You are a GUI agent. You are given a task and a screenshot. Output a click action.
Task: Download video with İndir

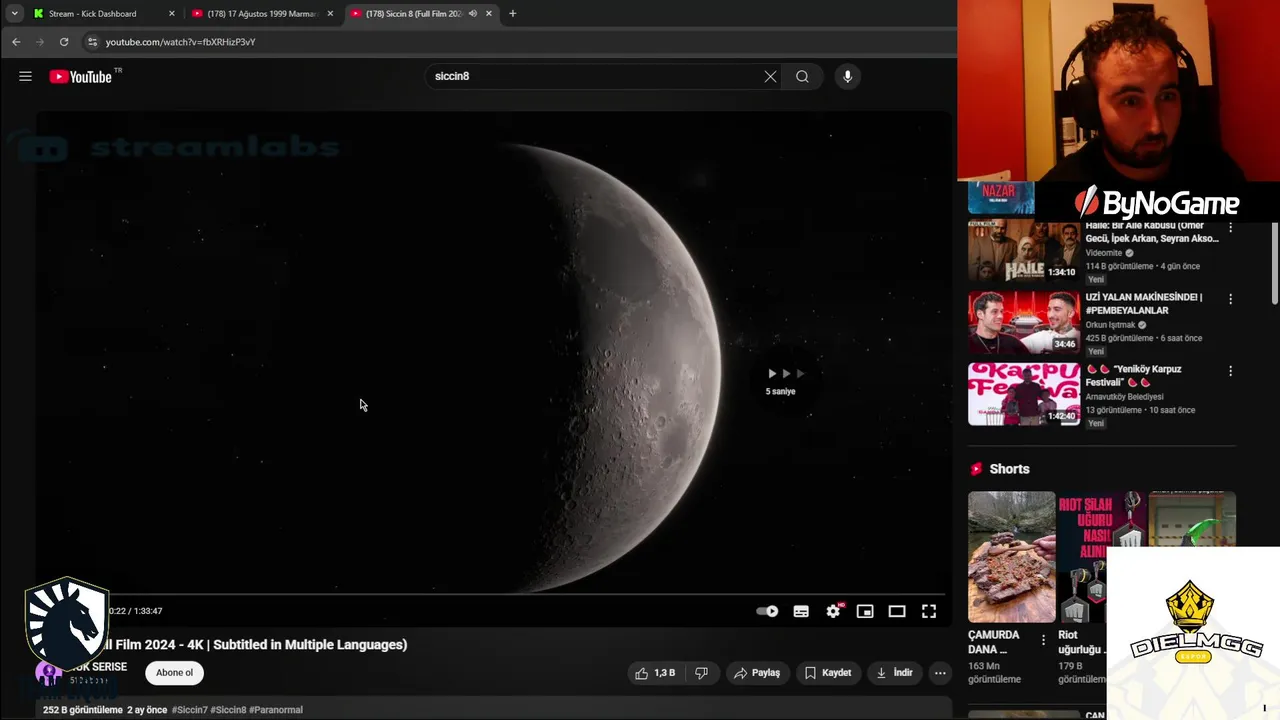pos(894,673)
